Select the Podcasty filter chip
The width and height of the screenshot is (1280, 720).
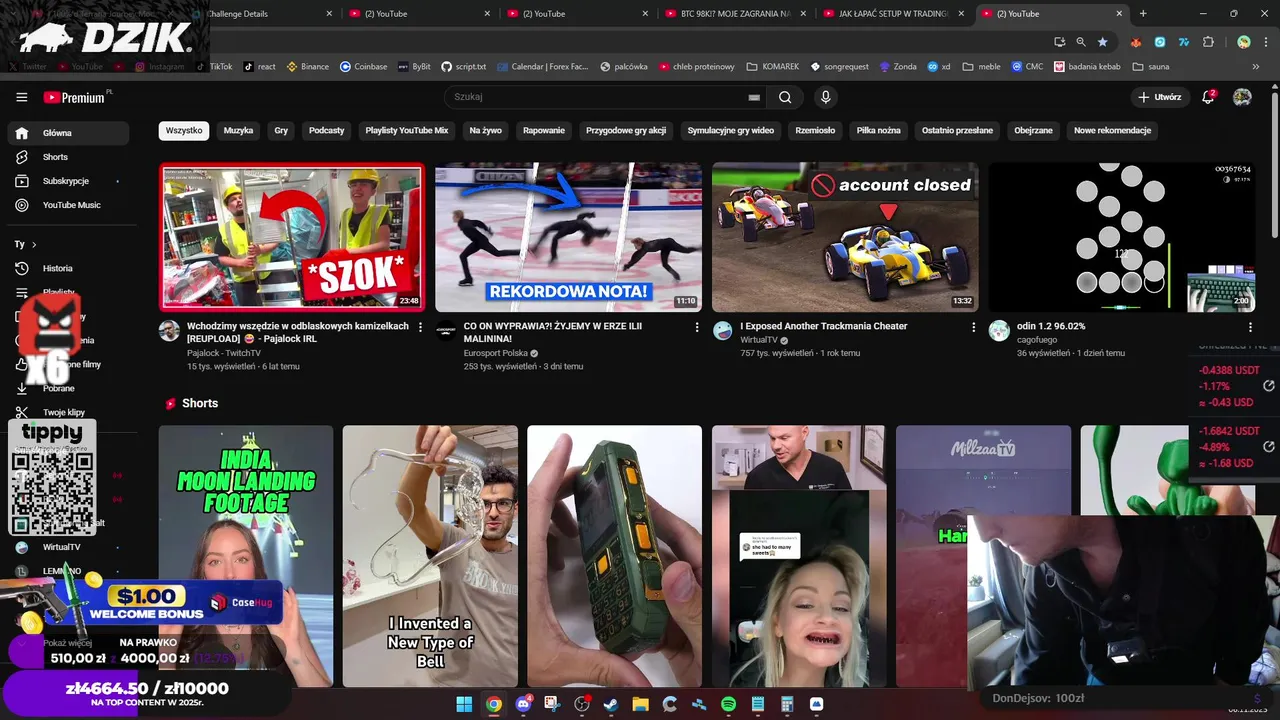(326, 131)
